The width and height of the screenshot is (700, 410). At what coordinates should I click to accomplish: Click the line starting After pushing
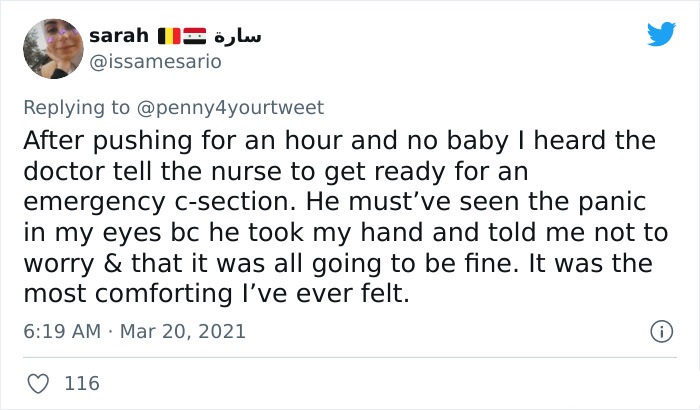click(x=339, y=140)
